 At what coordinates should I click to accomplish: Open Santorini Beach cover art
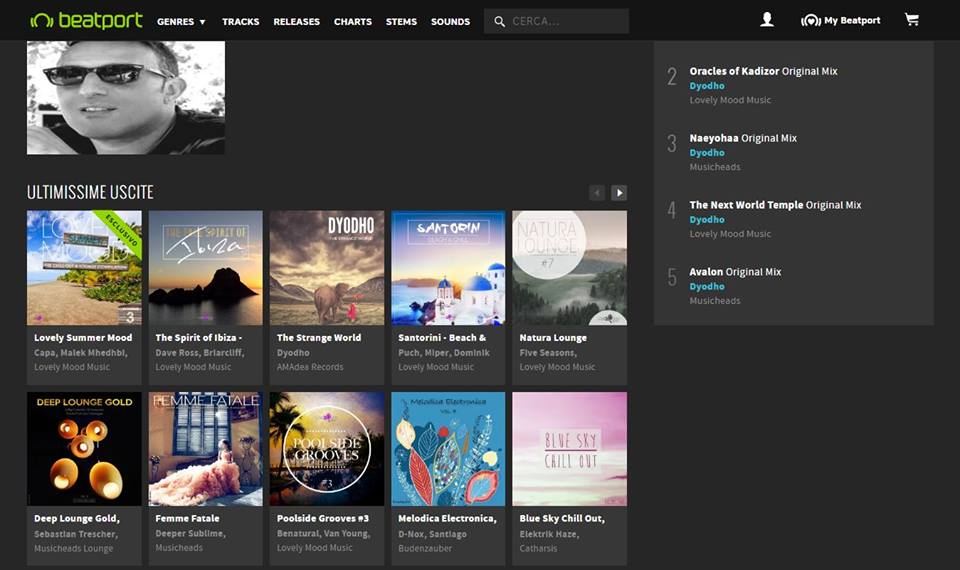click(448, 268)
